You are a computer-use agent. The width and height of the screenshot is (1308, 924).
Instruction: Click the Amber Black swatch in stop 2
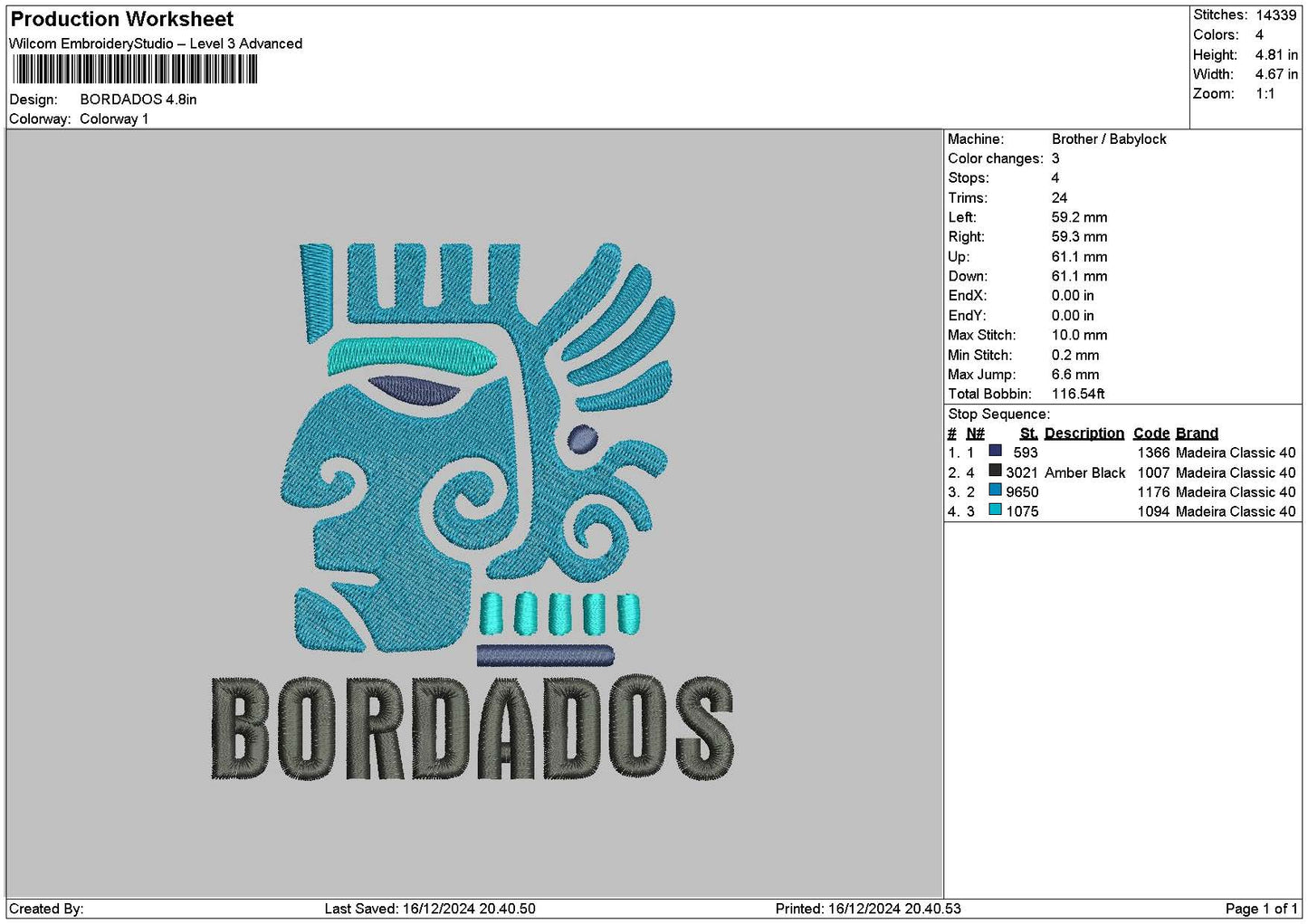click(995, 471)
